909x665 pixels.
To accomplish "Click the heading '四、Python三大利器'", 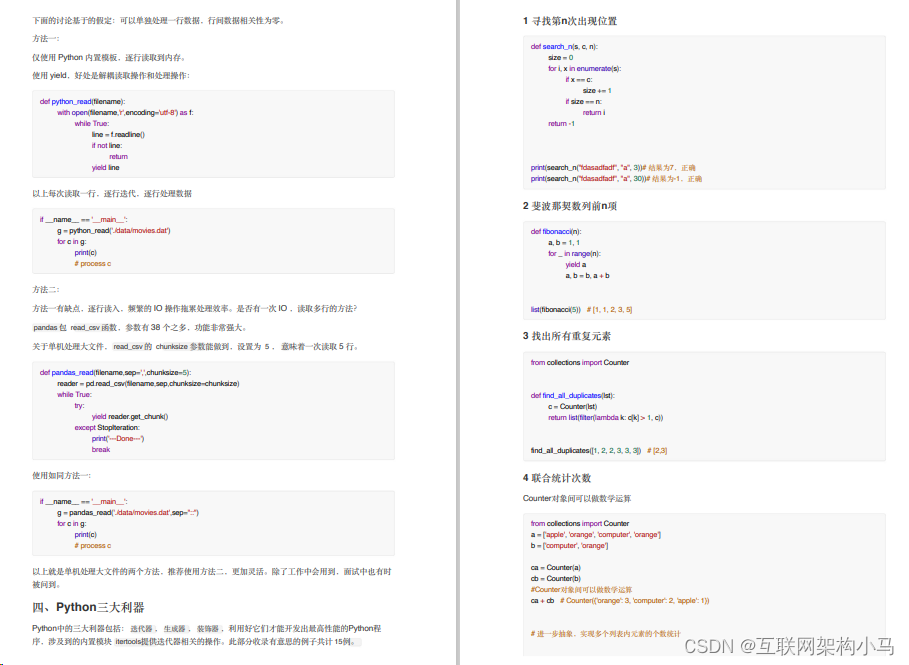I will [x=88, y=607].
